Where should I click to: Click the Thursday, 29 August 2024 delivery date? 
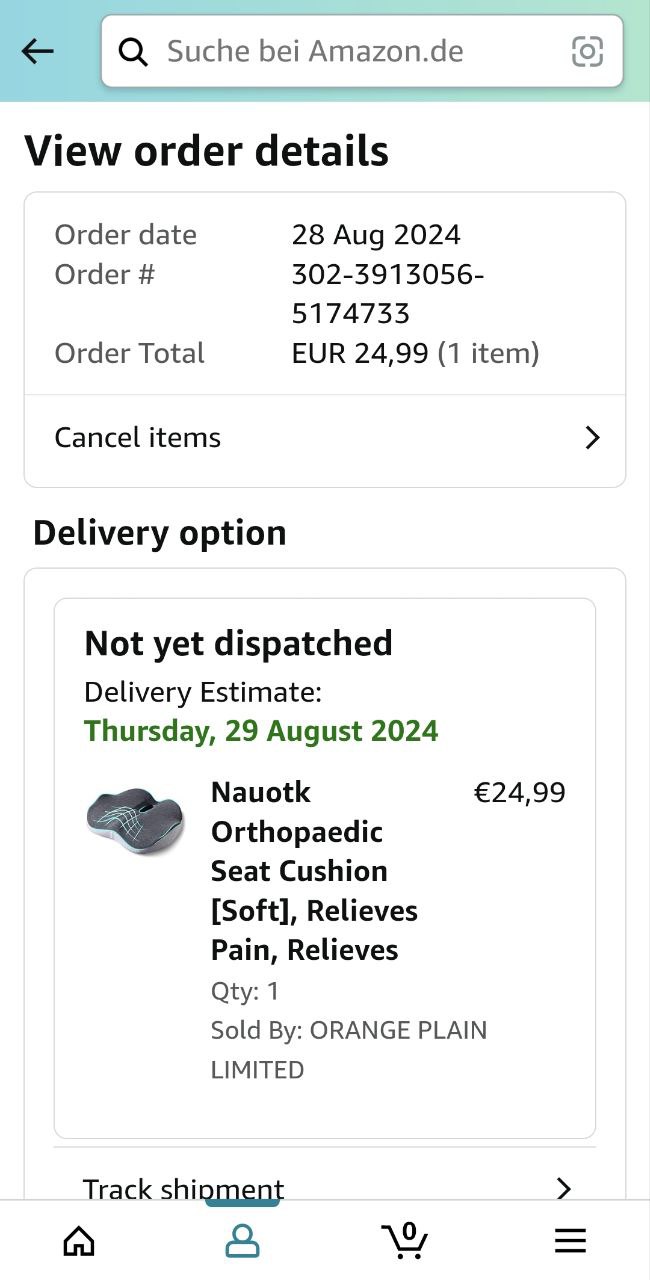pyautogui.click(x=261, y=730)
